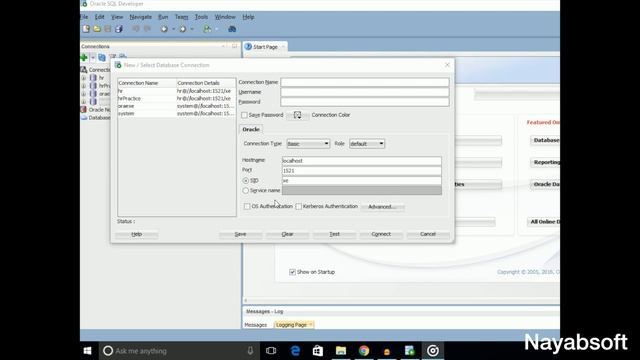This screenshot has height=360, width=640.
Task: Click the Cancel button
Action: click(428, 234)
